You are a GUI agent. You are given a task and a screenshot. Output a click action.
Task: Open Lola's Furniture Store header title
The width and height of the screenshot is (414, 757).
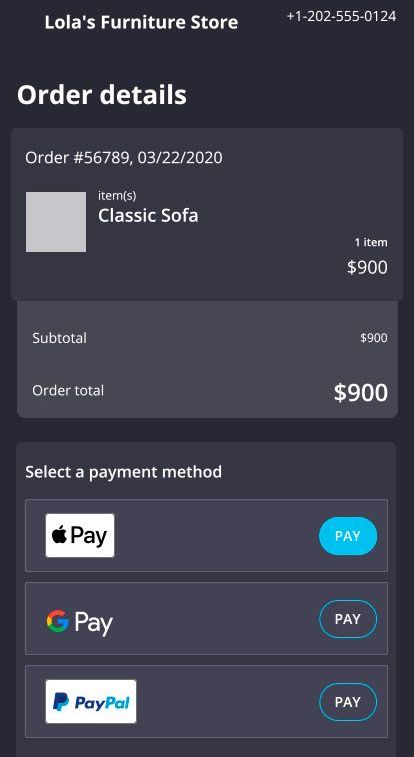coord(141,22)
